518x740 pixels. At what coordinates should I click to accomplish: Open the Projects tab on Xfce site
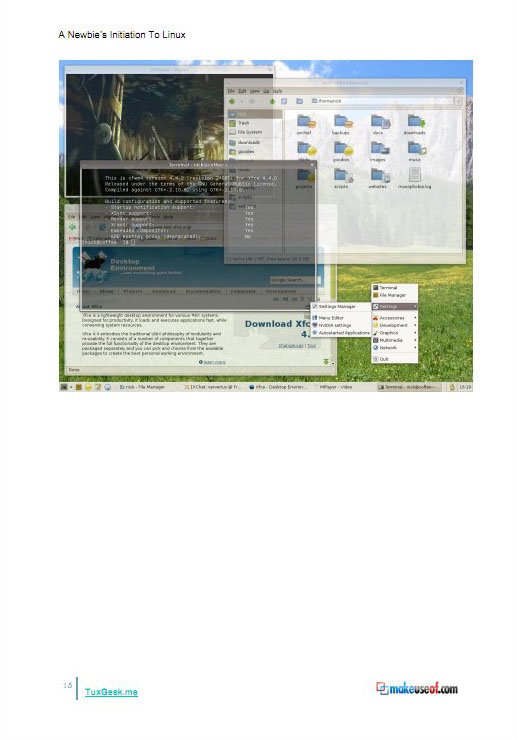click(x=133, y=292)
